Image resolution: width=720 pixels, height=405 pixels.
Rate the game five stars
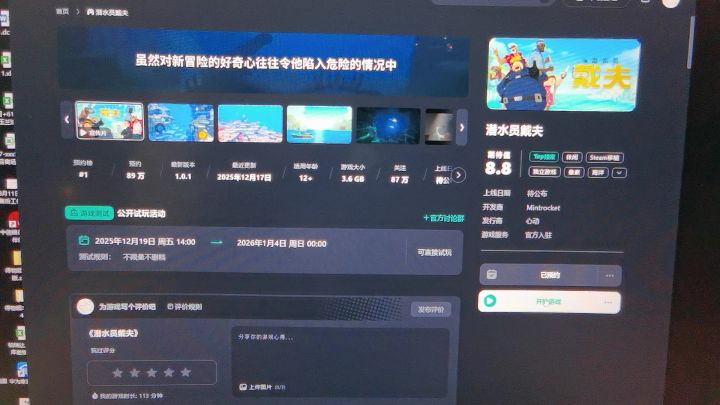click(x=186, y=372)
